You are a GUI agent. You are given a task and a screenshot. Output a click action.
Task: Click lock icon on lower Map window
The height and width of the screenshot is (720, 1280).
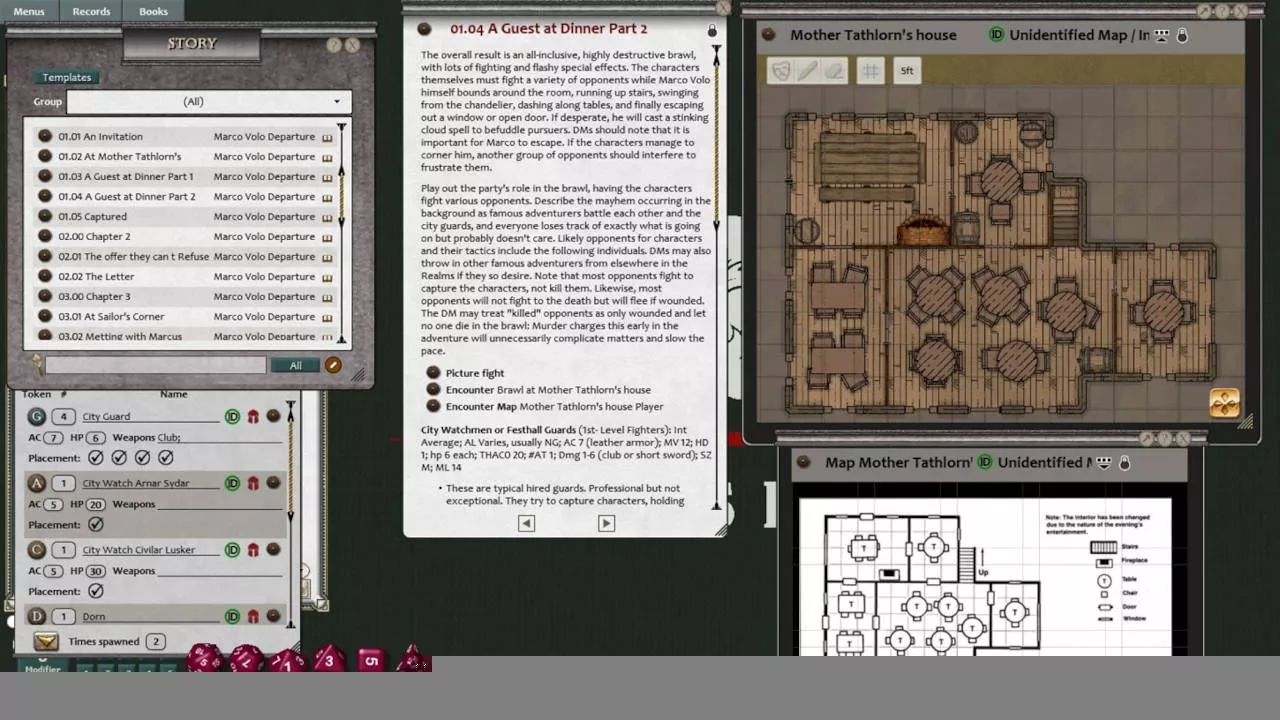click(1125, 463)
